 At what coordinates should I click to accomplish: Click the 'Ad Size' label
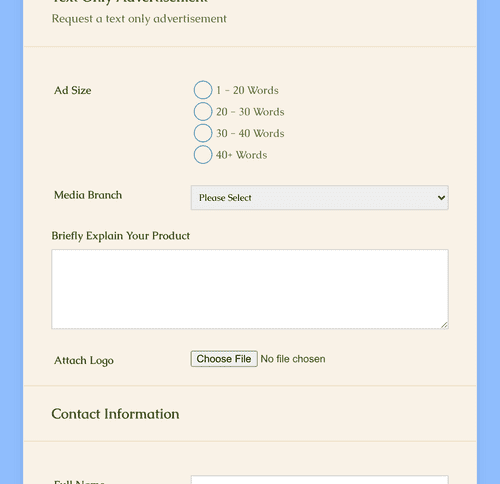click(x=73, y=90)
